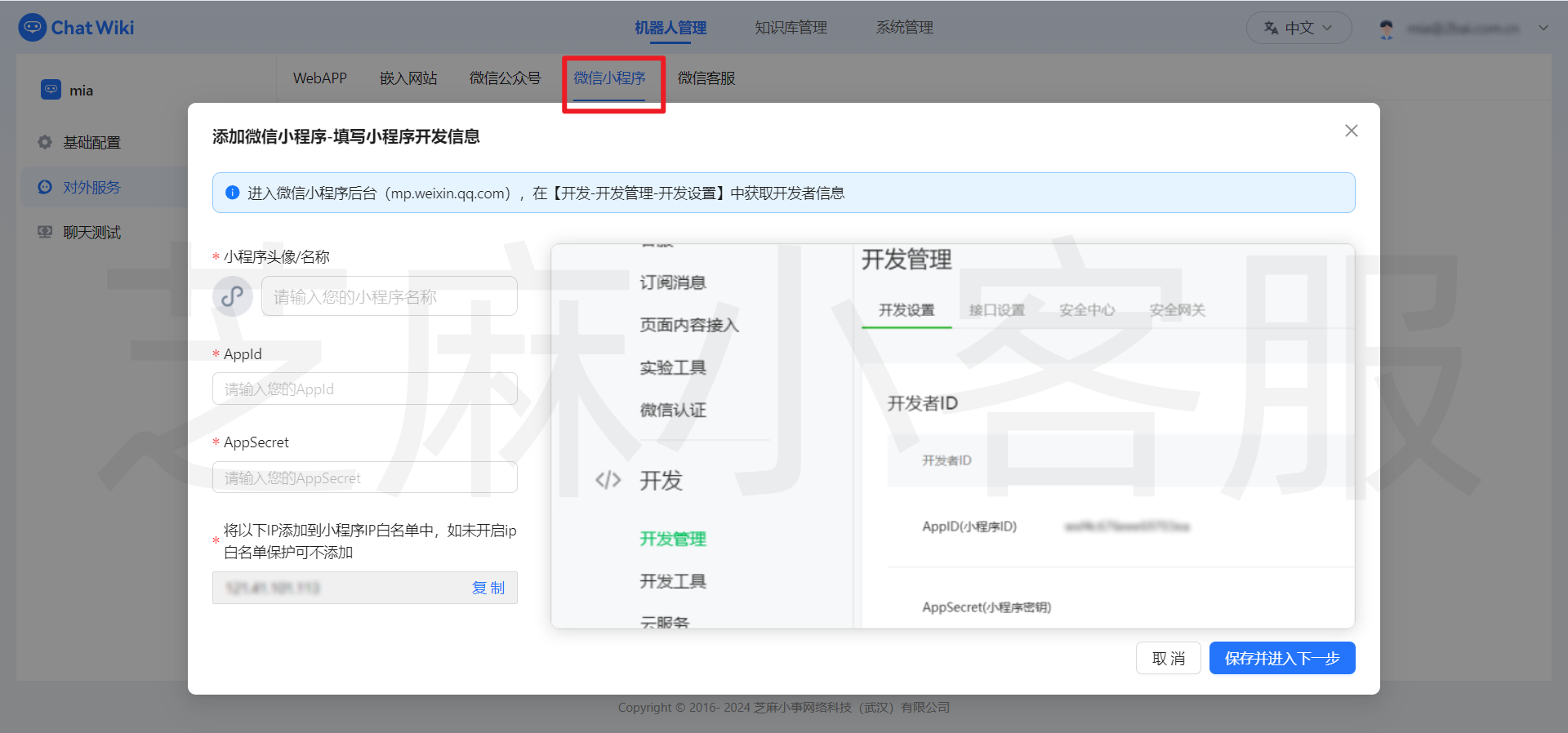Viewport: 1568px width, 733px height.
Task: Focus the AppSecret input field
Action: coord(365,478)
